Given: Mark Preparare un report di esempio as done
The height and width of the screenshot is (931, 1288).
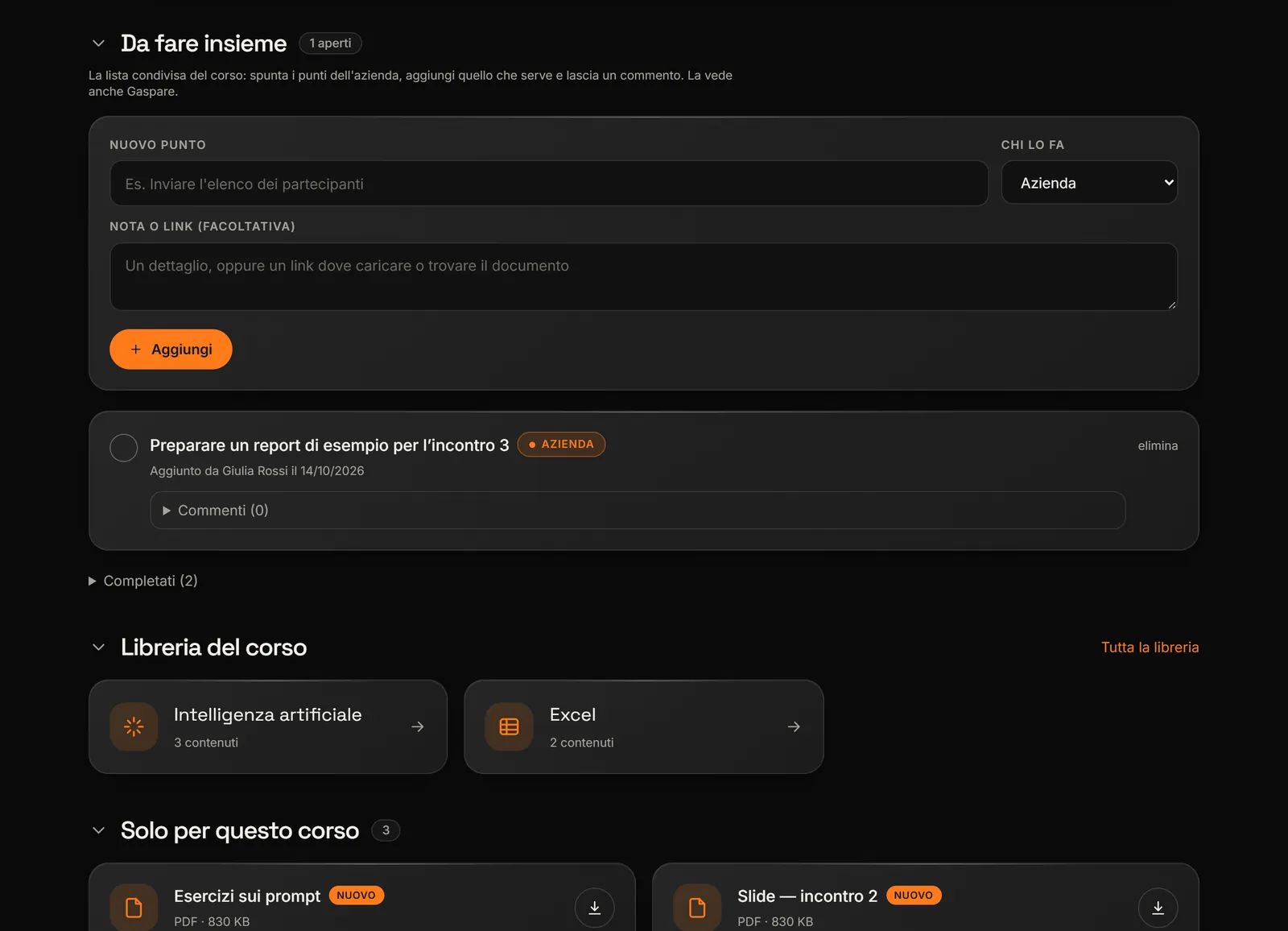Looking at the screenshot, I should (124, 448).
